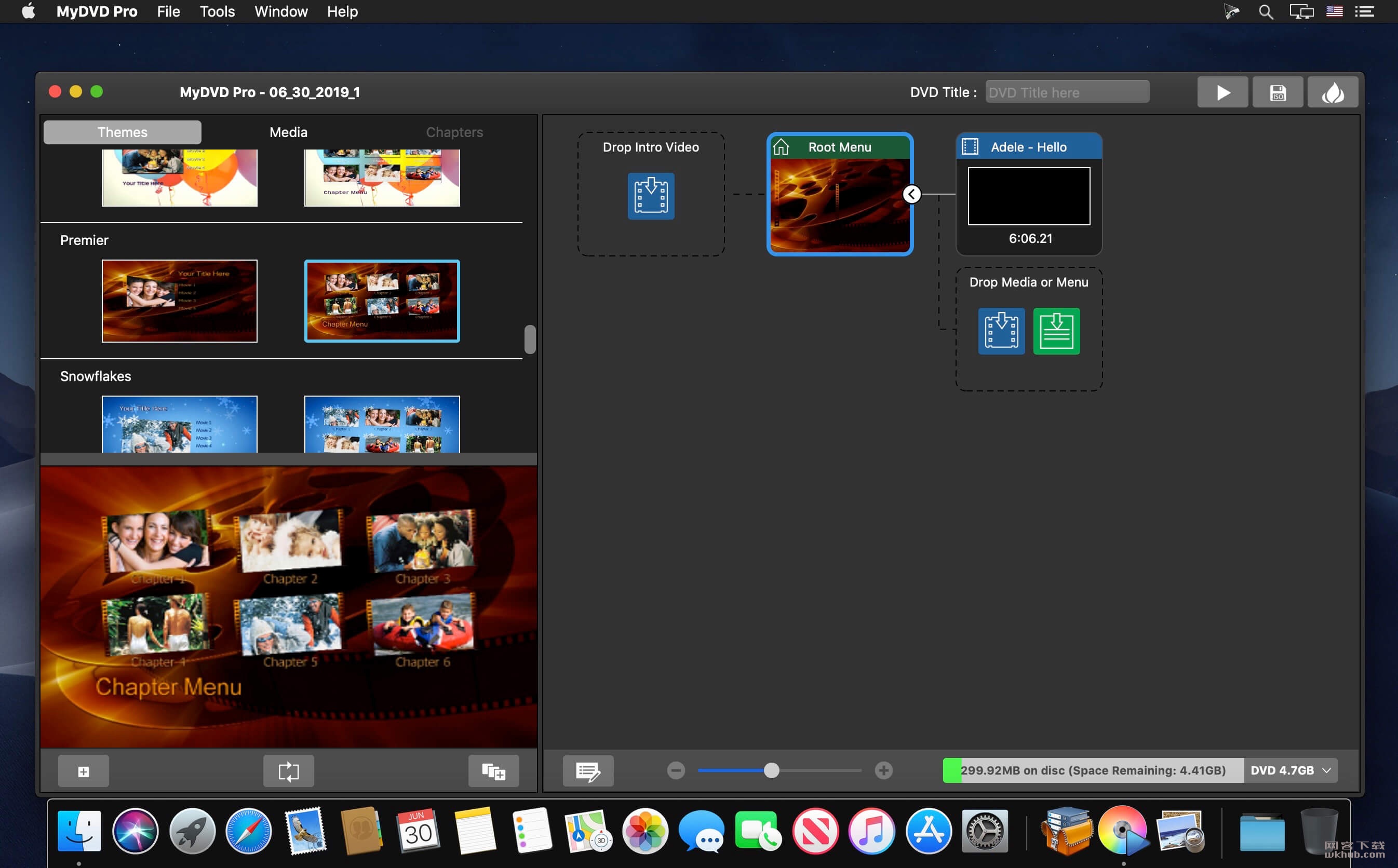Viewport: 1398px width, 868px height.
Task: Click the green add submenu icon
Action: coord(1056,331)
